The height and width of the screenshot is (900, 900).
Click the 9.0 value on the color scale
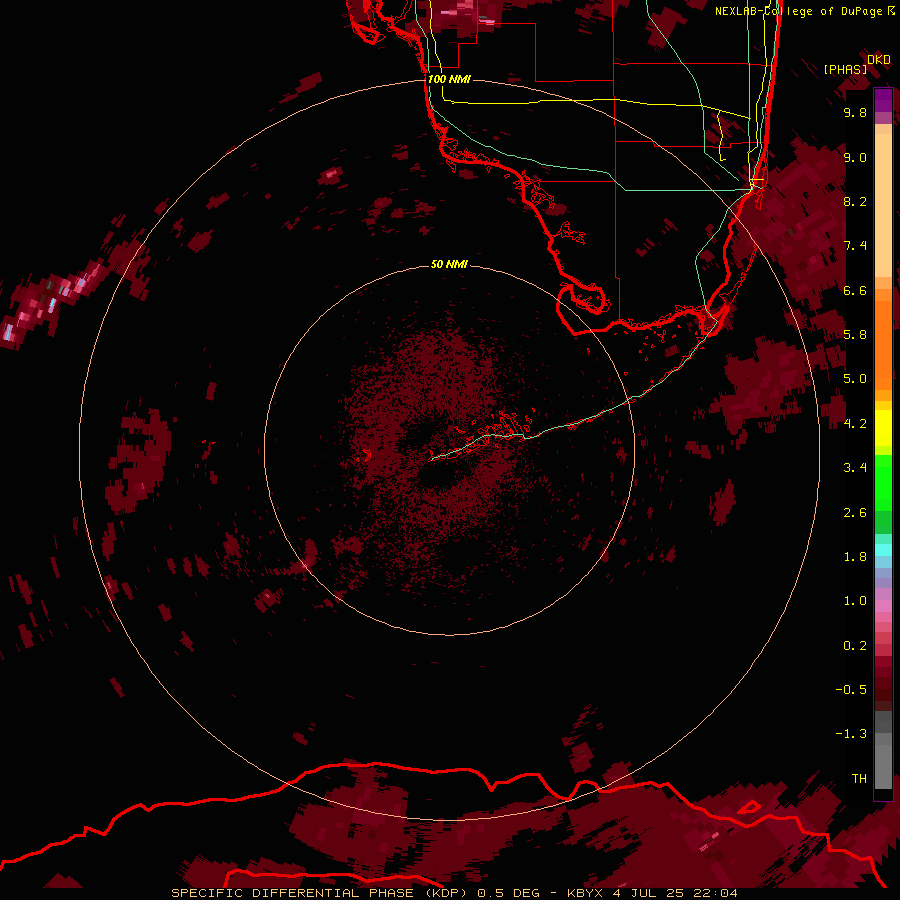(855, 157)
